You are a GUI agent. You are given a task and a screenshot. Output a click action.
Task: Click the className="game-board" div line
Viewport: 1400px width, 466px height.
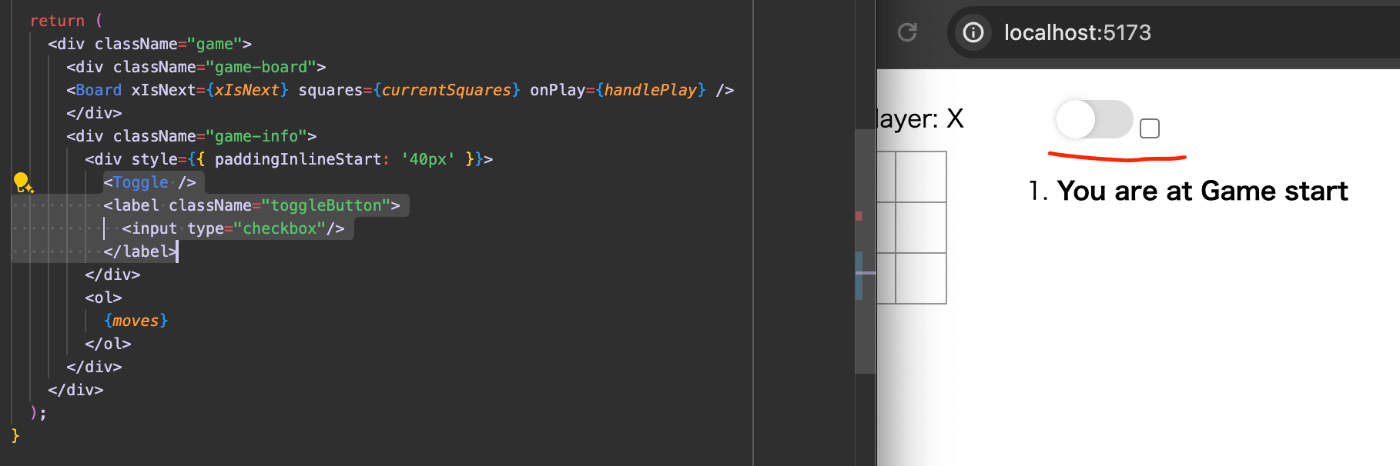(197, 67)
